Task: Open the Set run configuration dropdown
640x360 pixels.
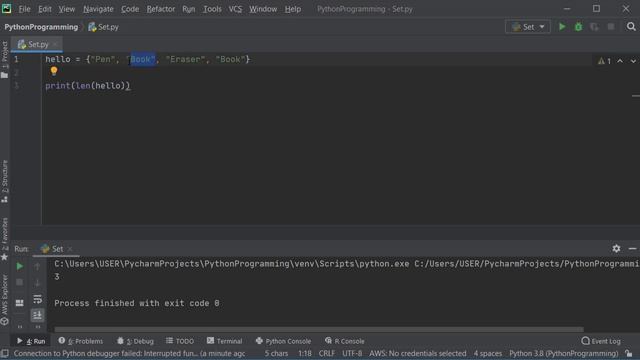Action: coord(528,27)
